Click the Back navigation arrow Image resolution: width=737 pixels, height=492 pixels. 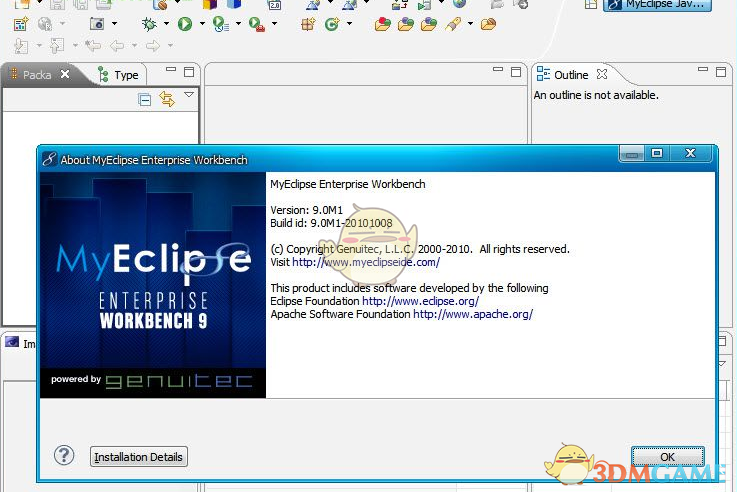pyautogui.click(x=117, y=46)
